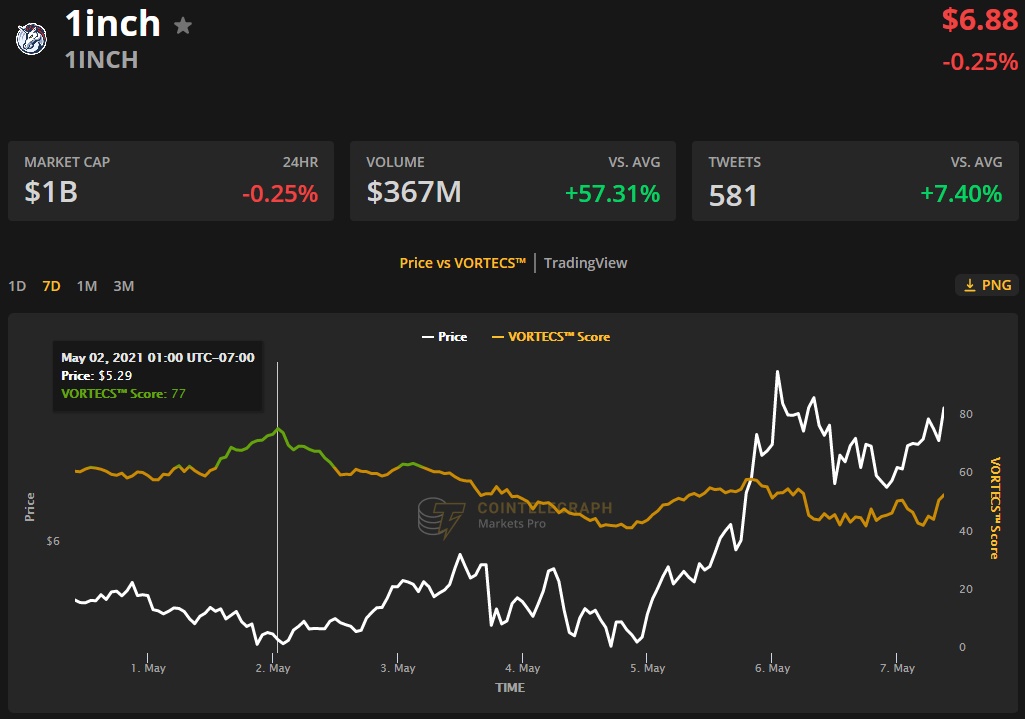Image resolution: width=1025 pixels, height=719 pixels.
Task: Open the Price vs VORTECS™ chart tab
Action: click(463, 263)
